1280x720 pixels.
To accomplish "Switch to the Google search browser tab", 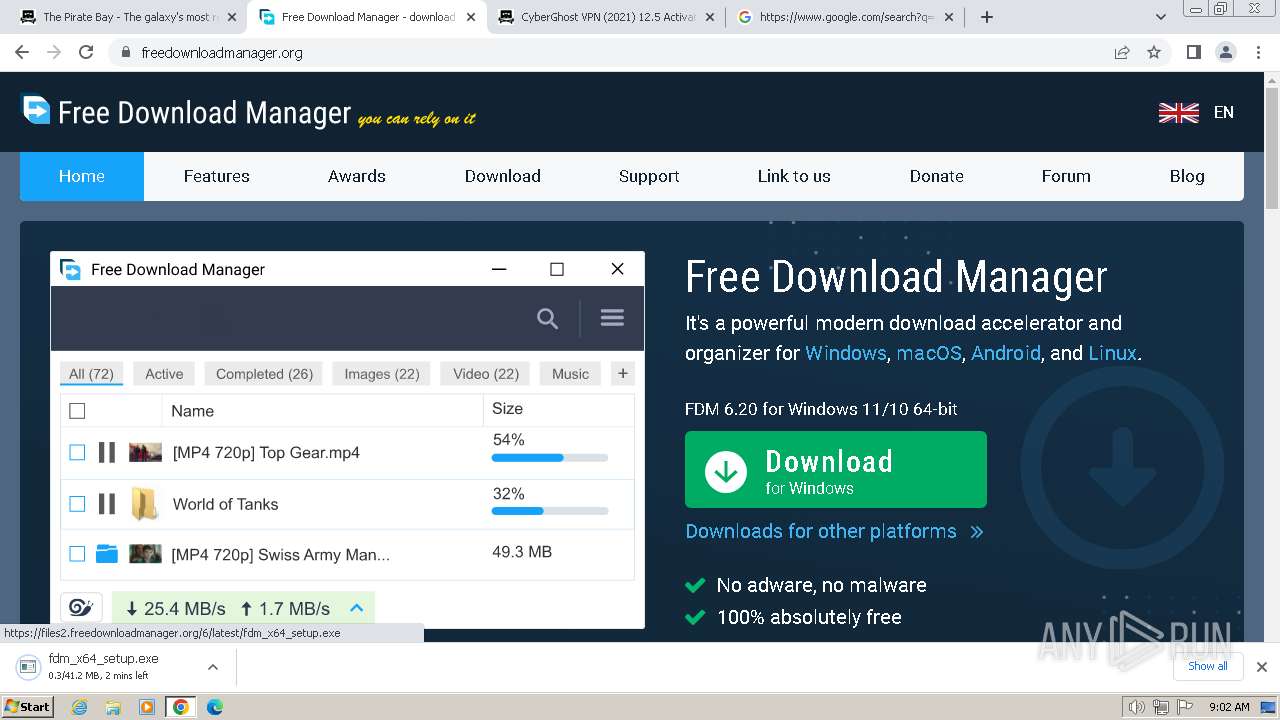I will [845, 17].
